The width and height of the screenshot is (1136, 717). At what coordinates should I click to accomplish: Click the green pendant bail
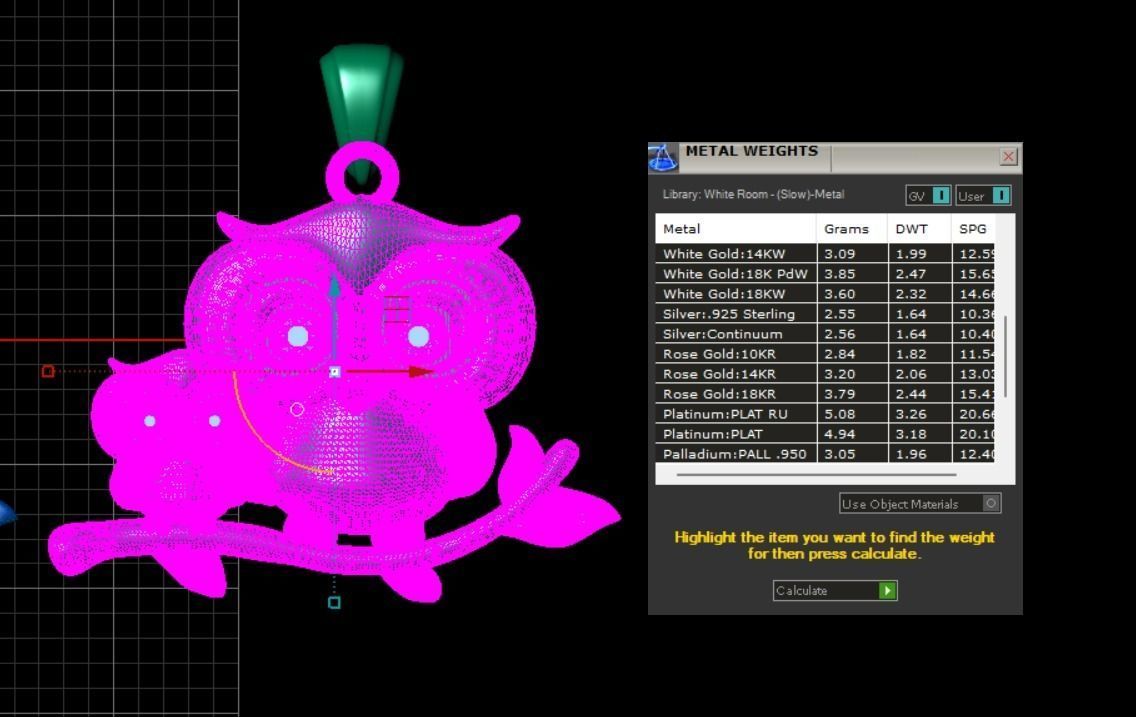coord(362,94)
